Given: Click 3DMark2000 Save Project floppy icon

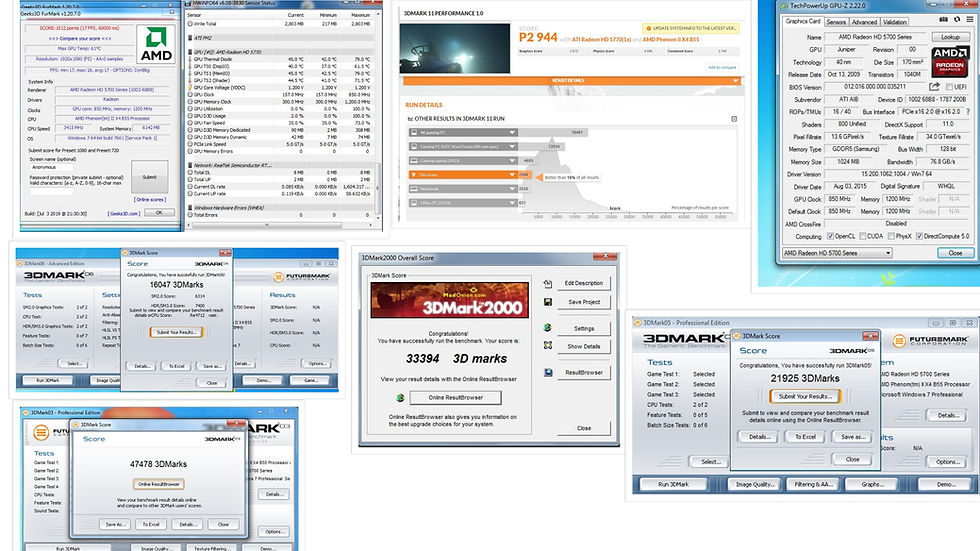Looking at the screenshot, I should (x=548, y=302).
